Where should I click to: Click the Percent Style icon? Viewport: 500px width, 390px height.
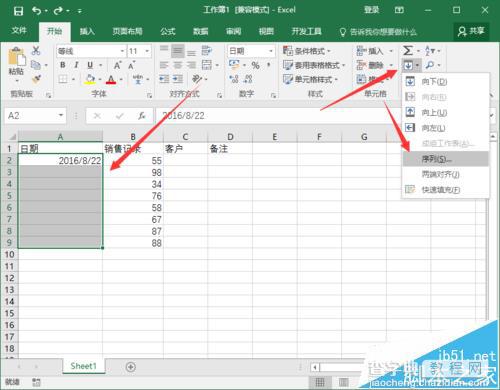point(256,65)
